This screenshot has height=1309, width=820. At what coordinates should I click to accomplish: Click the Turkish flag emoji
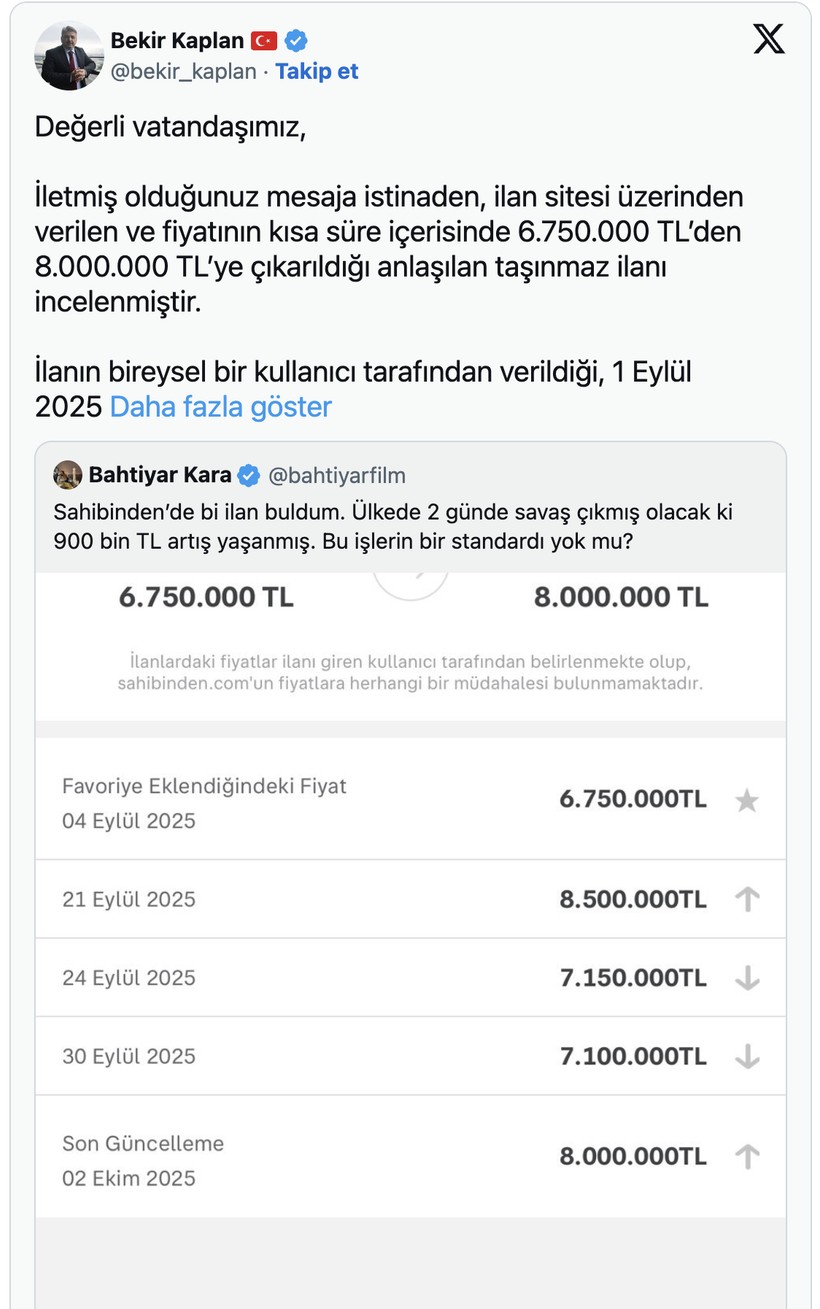pyautogui.click(x=264, y=41)
